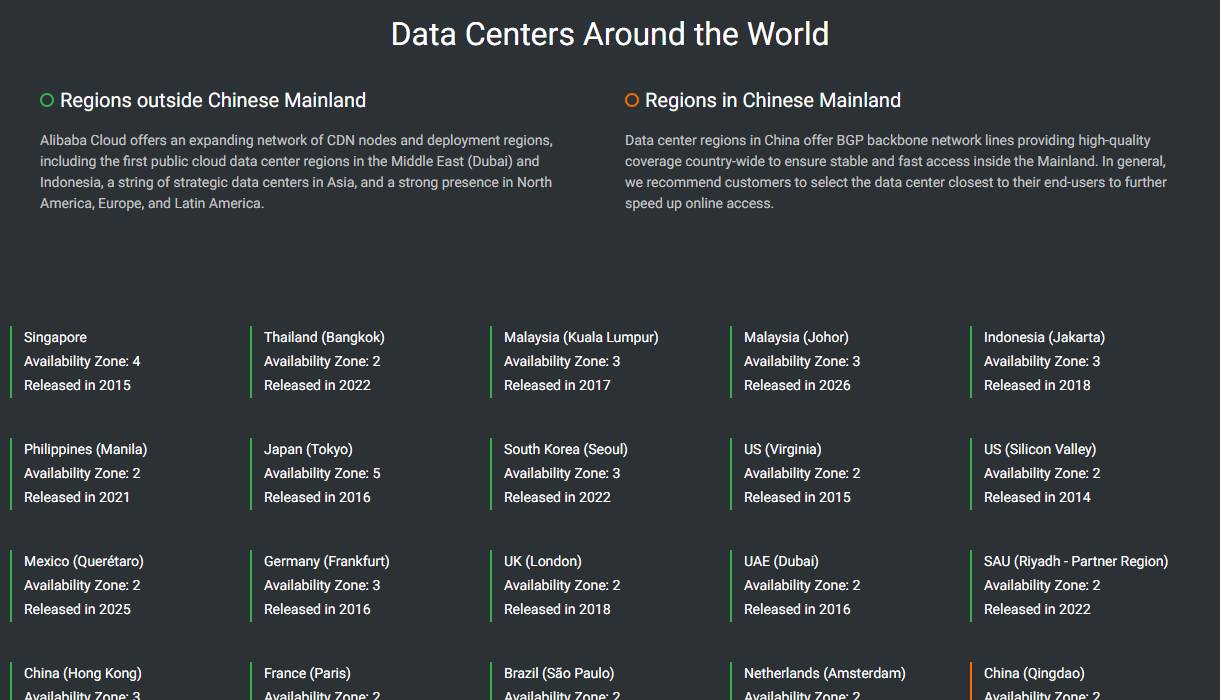Select the Thailand (Bangkok) region name
This screenshot has width=1220, height=700.
point(324,337)
